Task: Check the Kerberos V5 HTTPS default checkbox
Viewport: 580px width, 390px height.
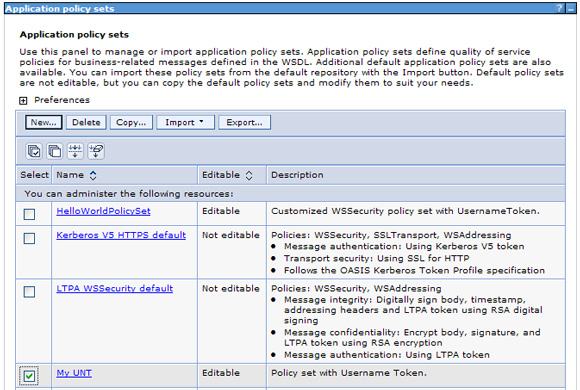Action: [x=29, y=238]
